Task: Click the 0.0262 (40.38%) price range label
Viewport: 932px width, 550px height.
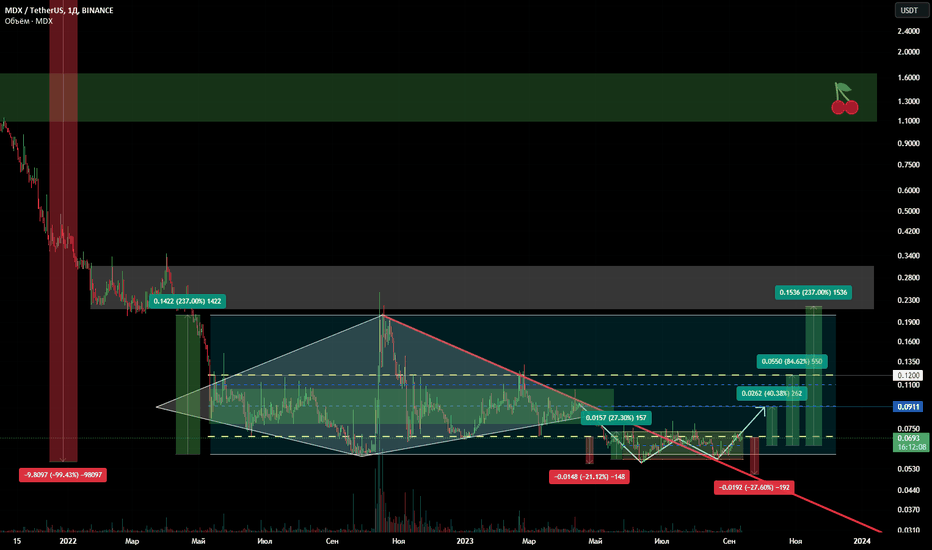Action: point(772,394)
